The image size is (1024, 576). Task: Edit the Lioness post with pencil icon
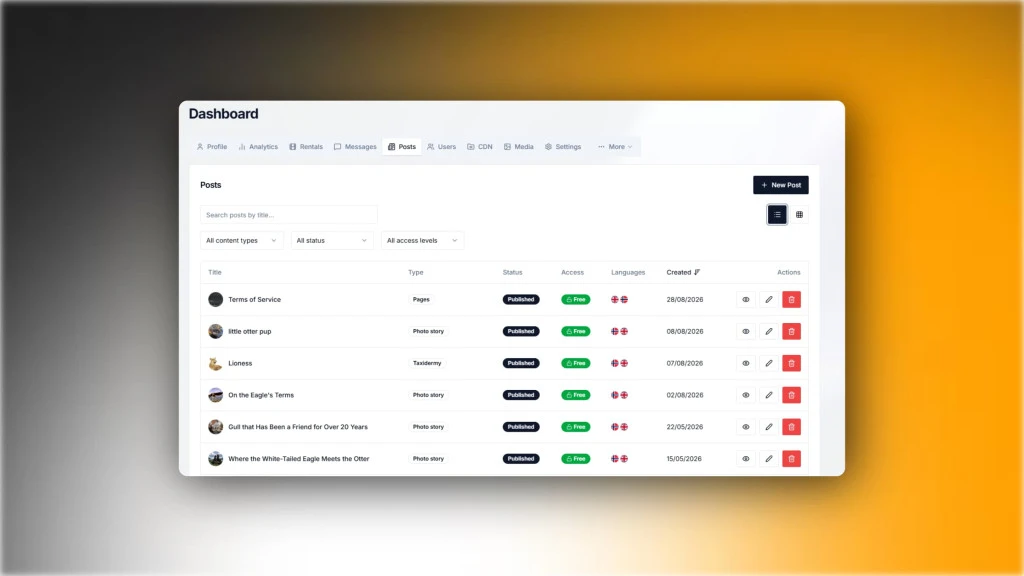[769, 363]
